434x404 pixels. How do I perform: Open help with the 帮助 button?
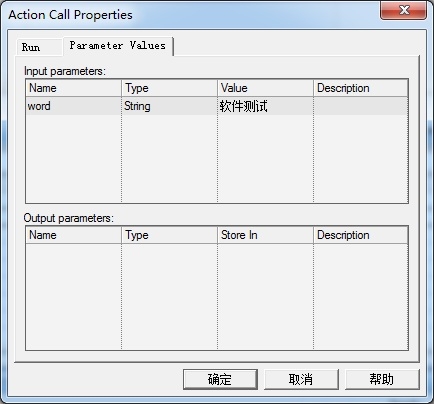click(382, 379)
